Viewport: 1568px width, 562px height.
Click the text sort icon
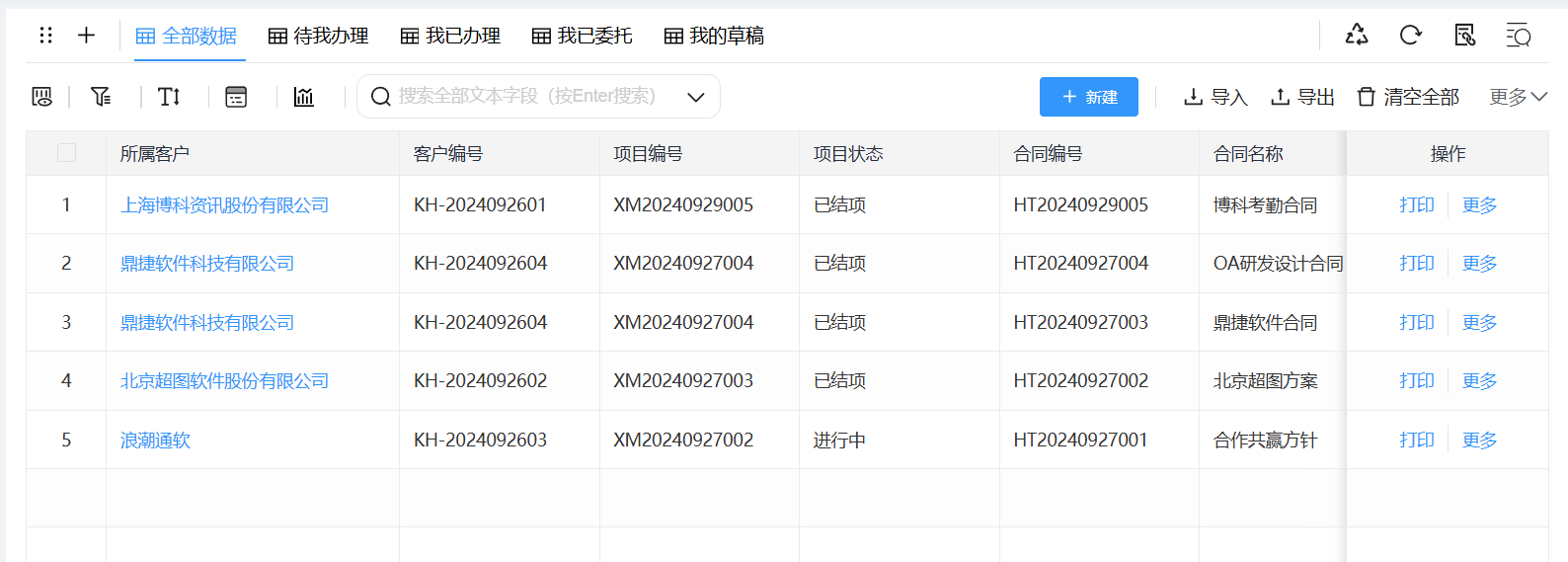point(169,97)
